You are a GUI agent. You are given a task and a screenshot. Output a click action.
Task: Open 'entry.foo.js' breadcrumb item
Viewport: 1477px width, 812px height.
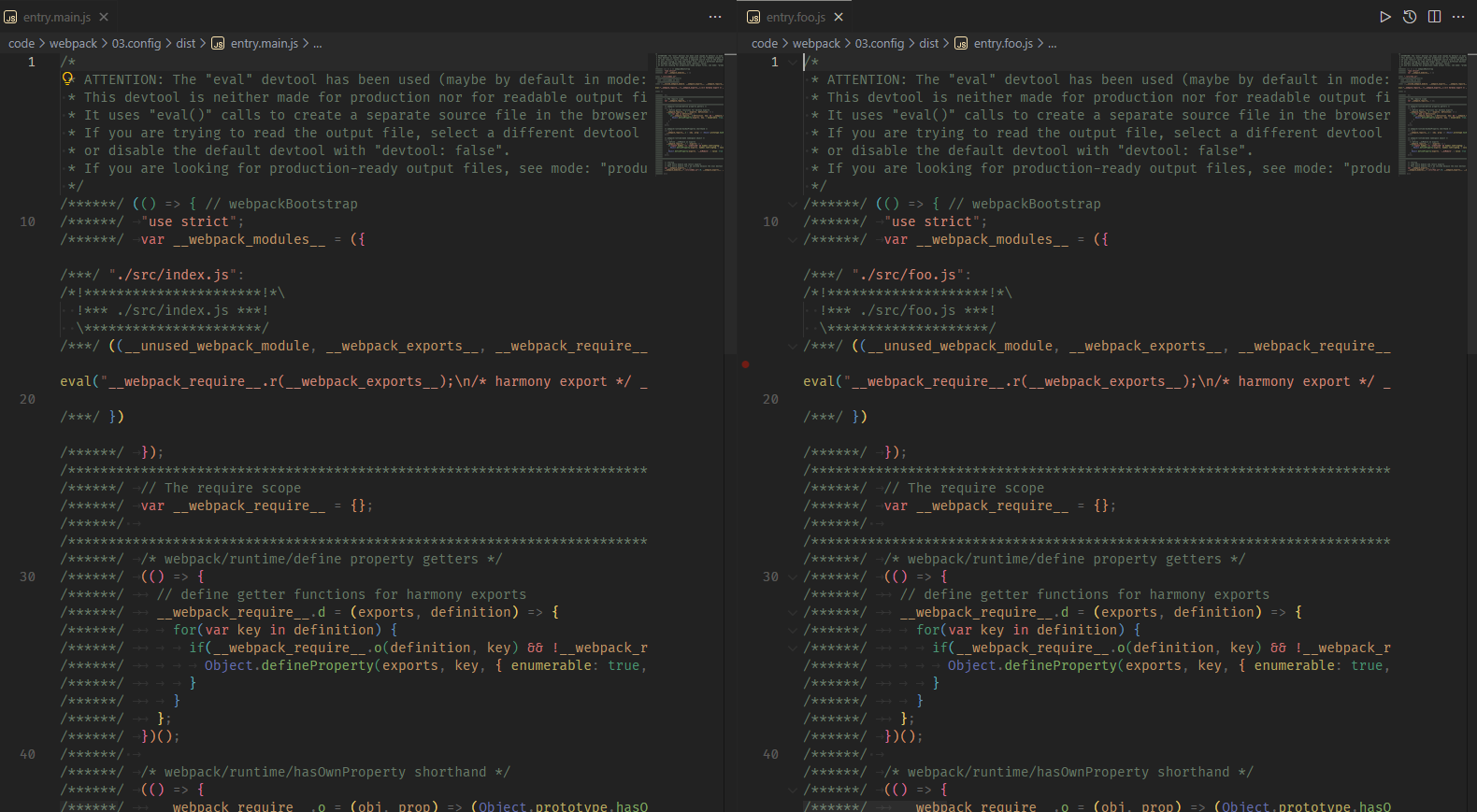click(x=1003, y=44)
